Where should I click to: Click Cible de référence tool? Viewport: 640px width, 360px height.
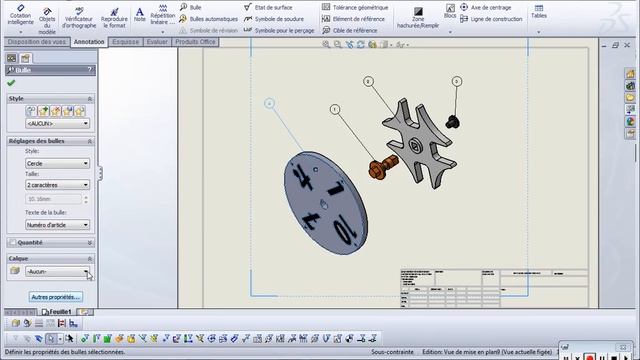point(349,30)
